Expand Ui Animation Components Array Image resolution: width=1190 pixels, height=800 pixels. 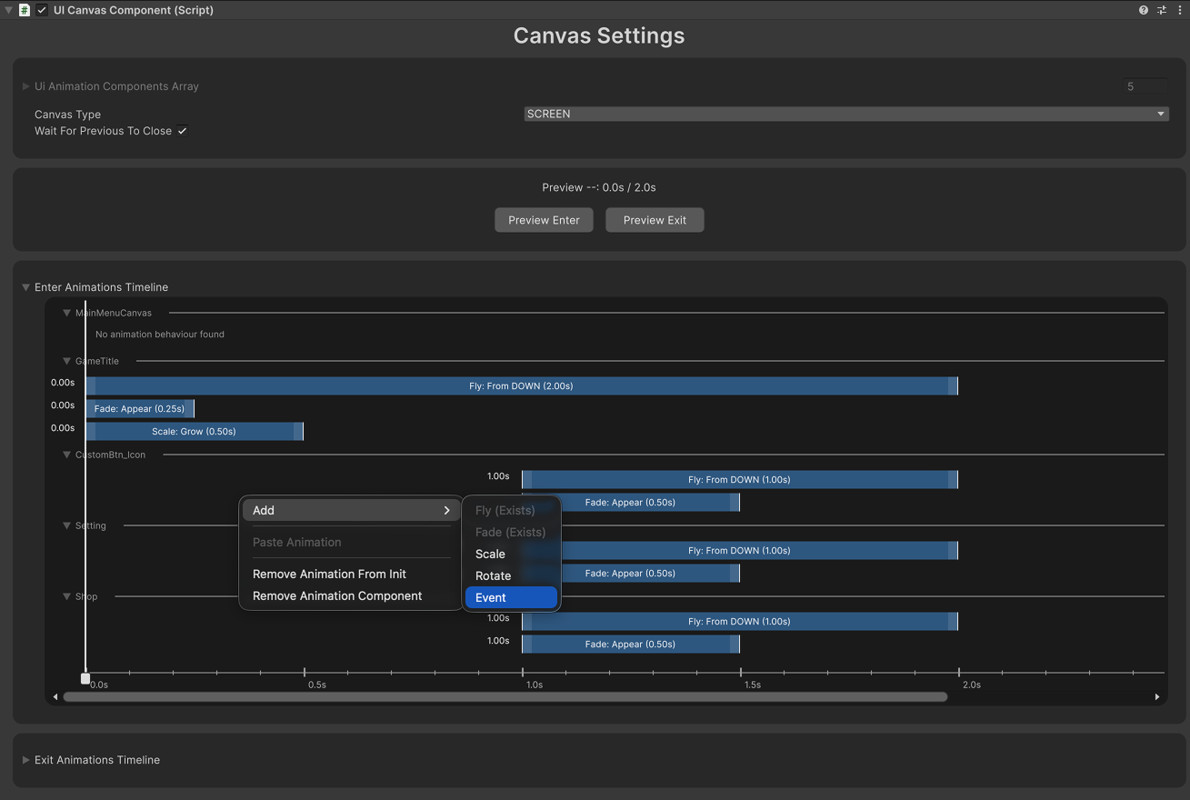click(26, 87)
